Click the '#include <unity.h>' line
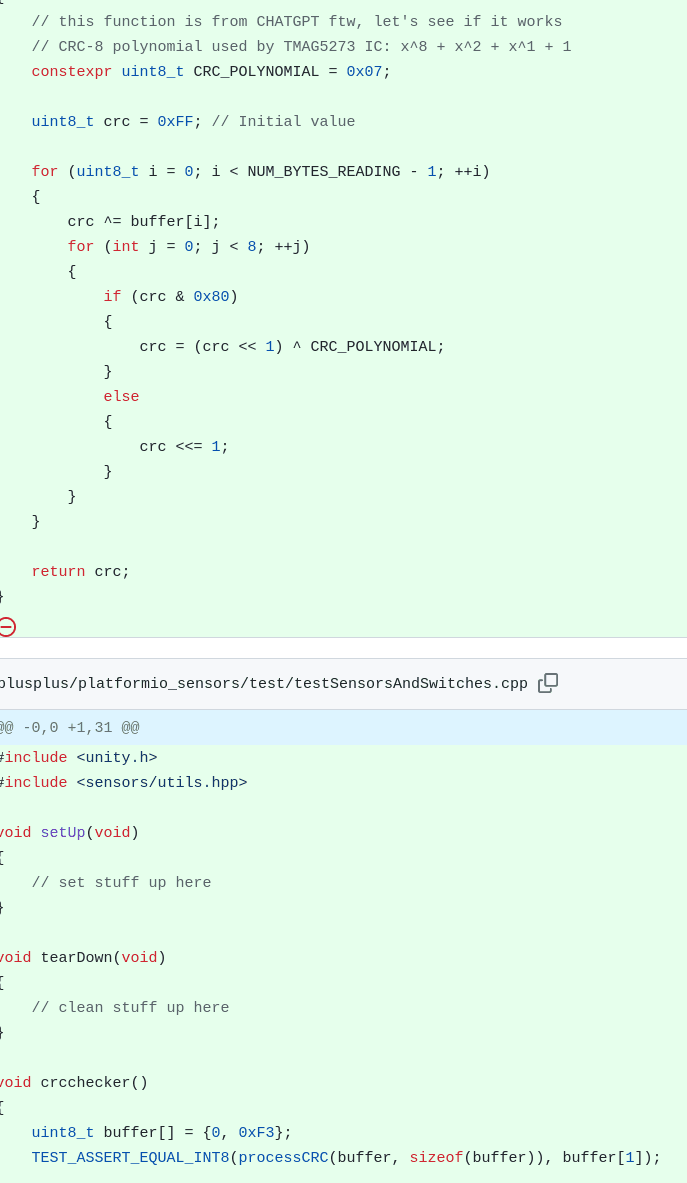This screenshot has width=687, height=1183. 78,757
